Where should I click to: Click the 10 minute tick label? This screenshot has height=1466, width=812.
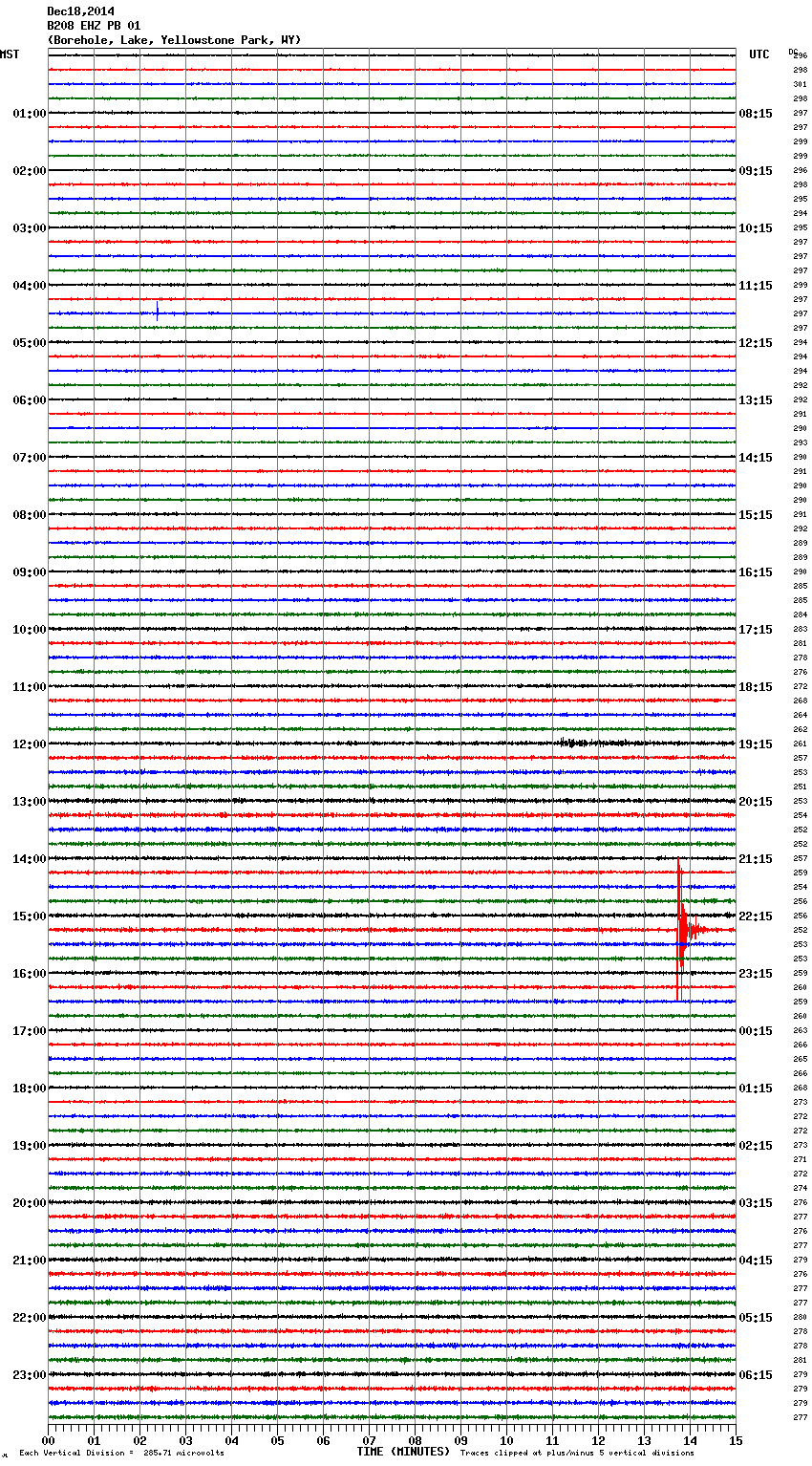point(506,1440)
